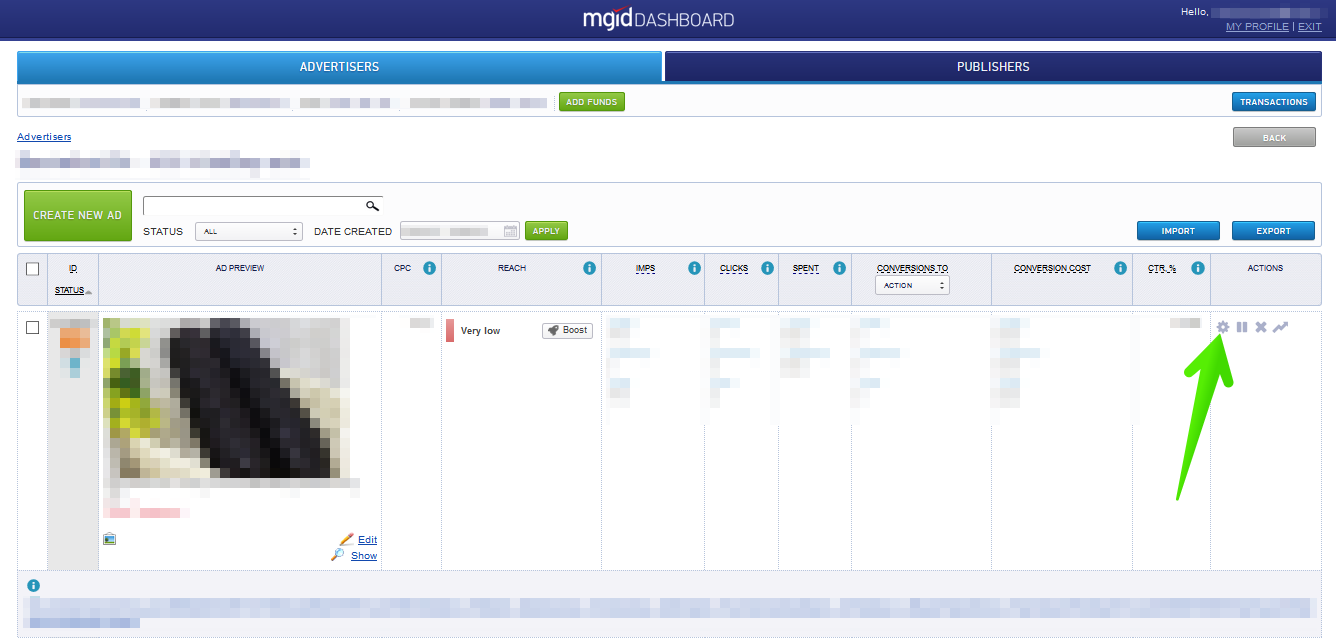Click the BACK button
The image size is (1336, 638).
(1274, 138)
